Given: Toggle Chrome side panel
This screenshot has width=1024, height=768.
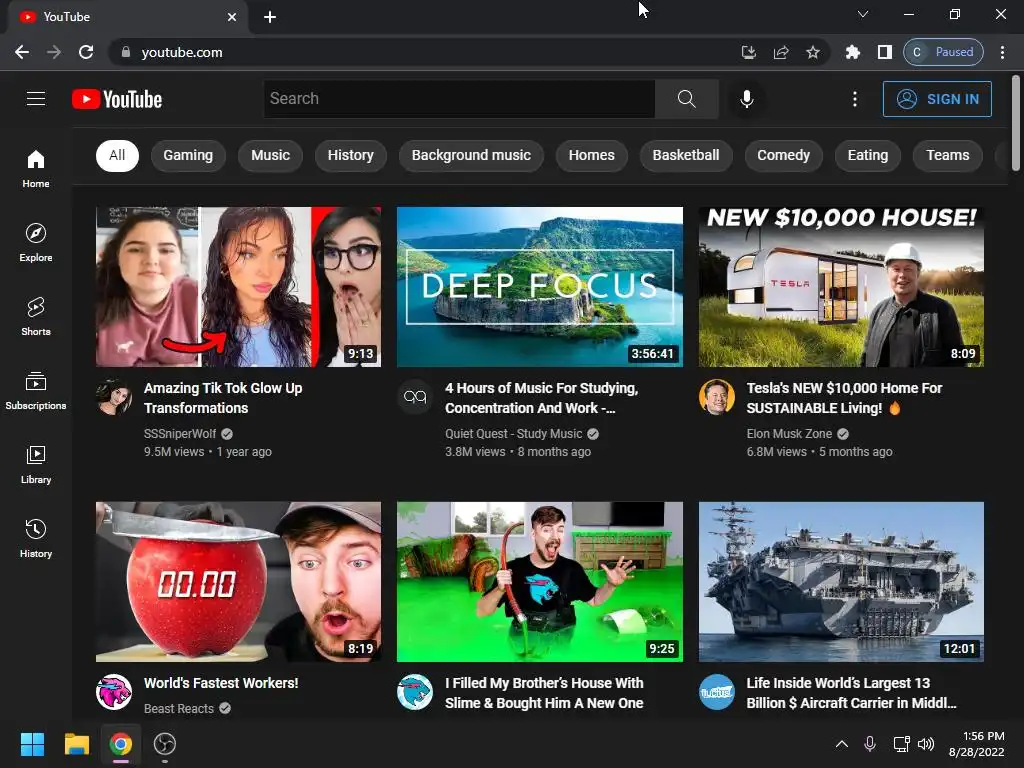Looking at the screenshot, I should pos(884,52).
